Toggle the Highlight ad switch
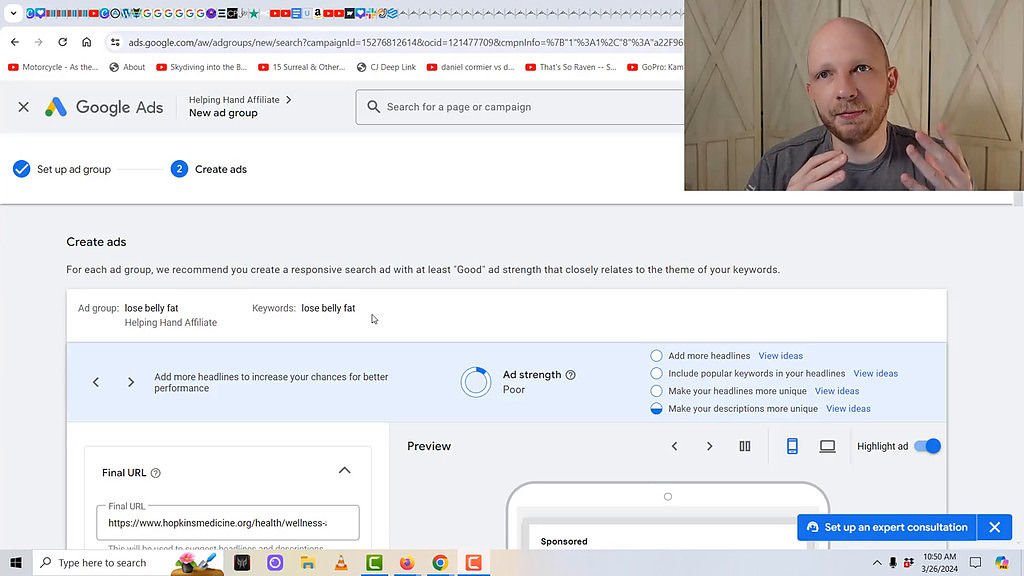 click(x=926, y=446)
